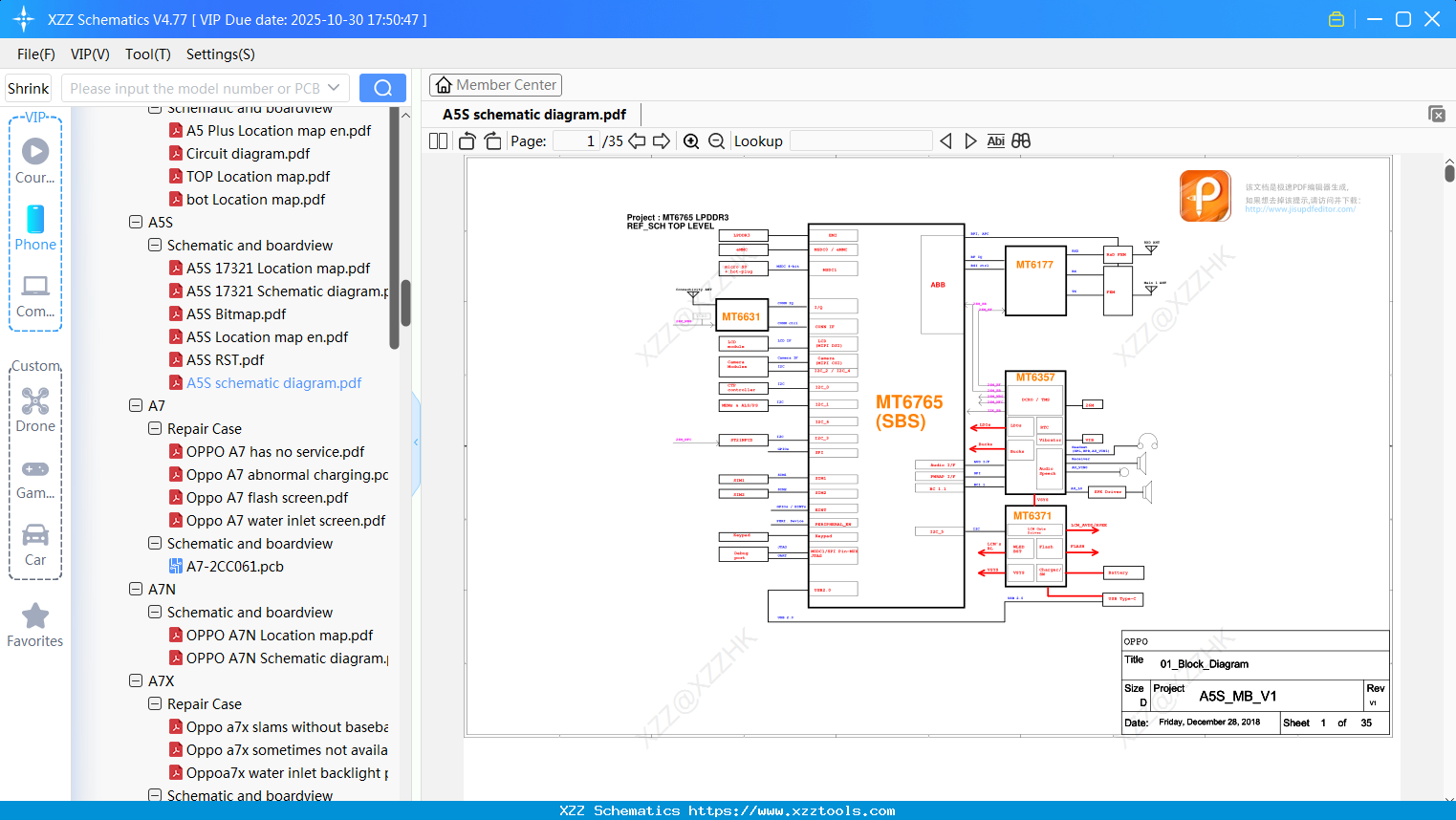Toggle the two-page split view

(439, 141)
